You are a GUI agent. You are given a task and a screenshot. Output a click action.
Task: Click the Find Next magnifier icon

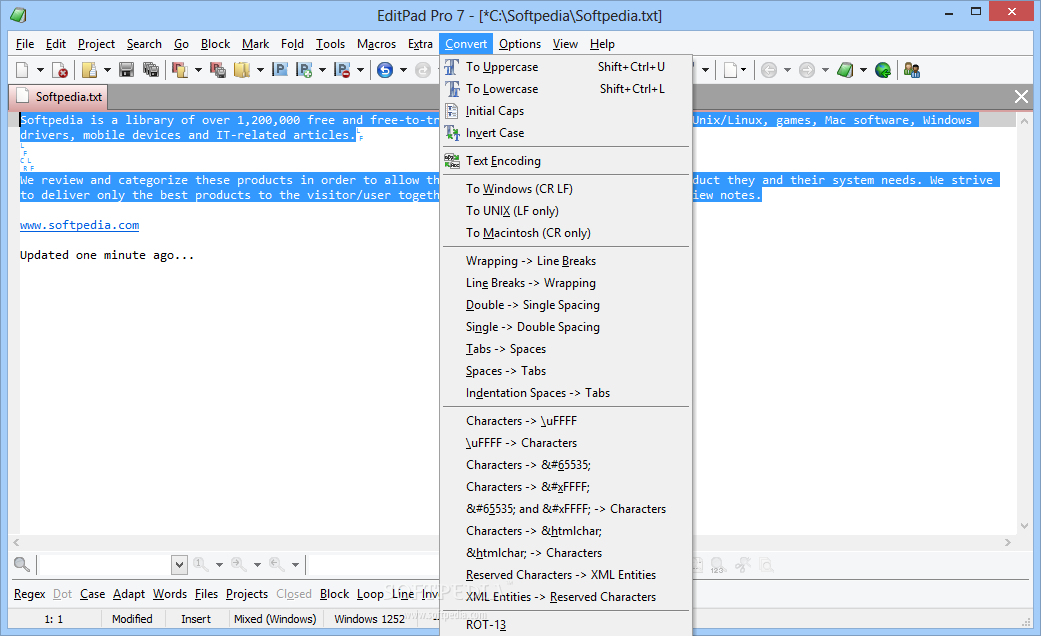point(238,564)
